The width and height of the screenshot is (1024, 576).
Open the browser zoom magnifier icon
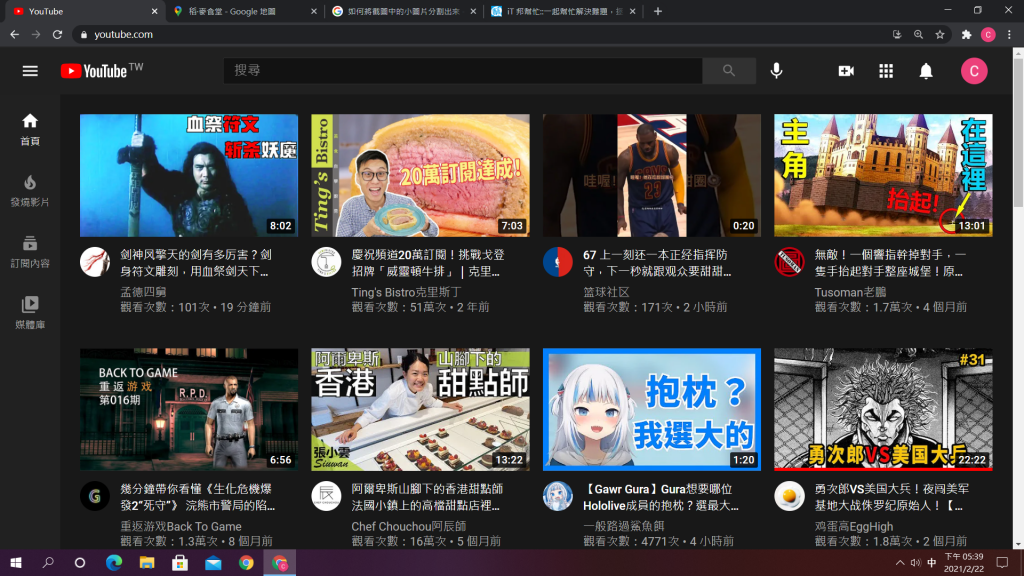pyautogui.click(x=918, y=35)
